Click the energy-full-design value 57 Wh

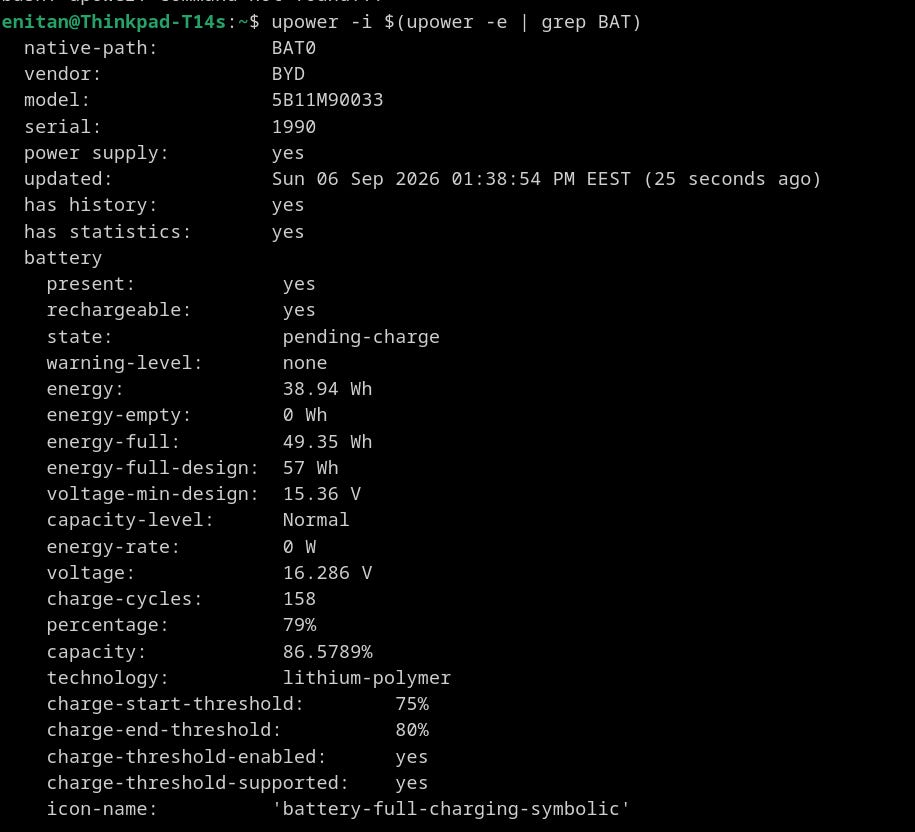[x=310, y=467]
